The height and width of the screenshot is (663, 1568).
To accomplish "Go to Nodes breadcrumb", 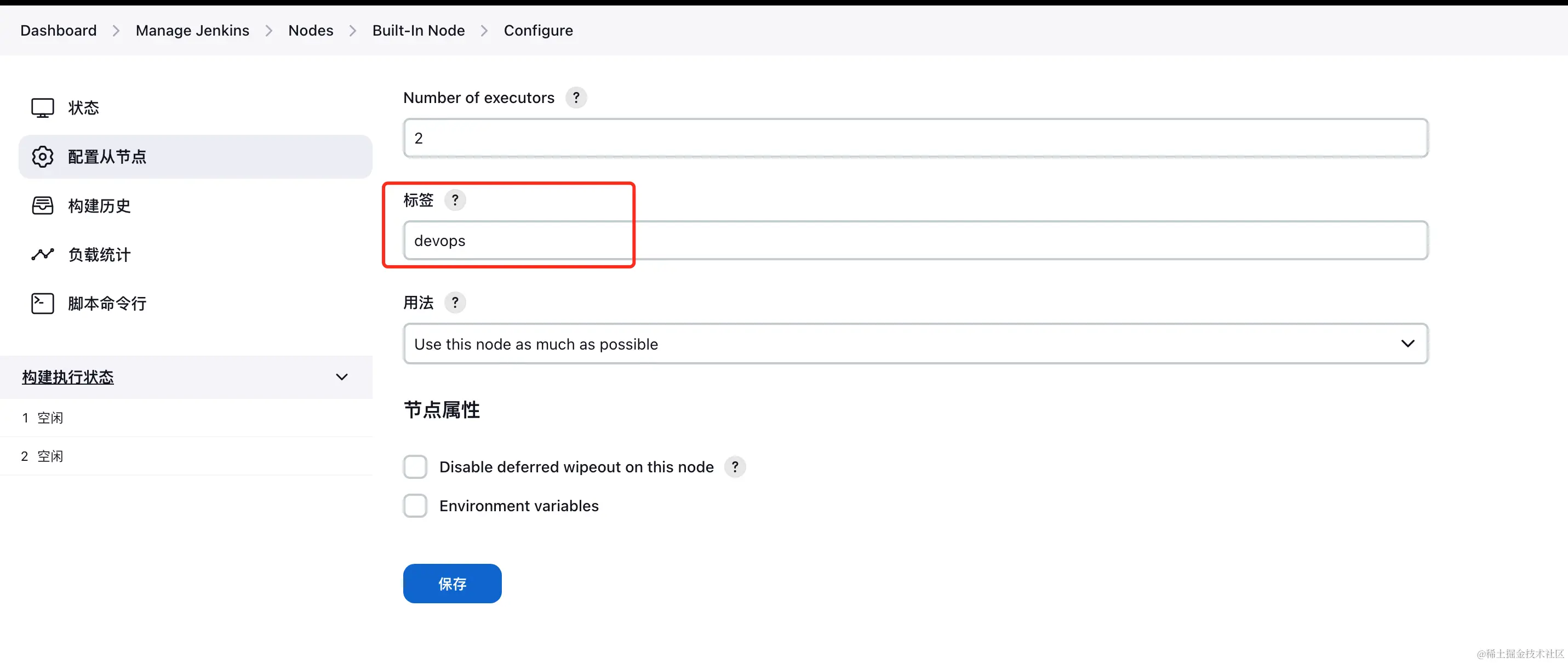I will point(311,31).
